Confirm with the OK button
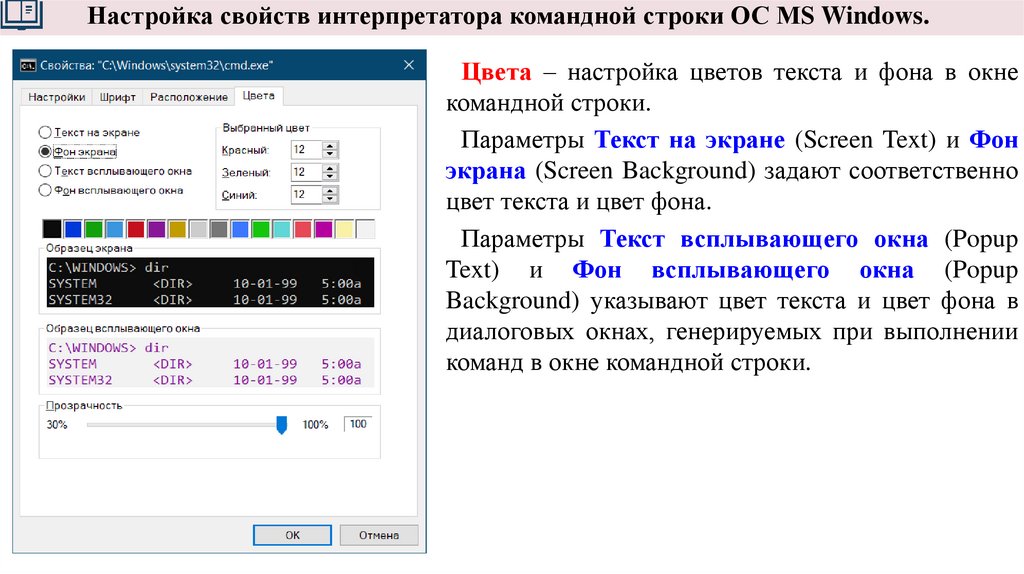This screenshot has height=574, width=1024. click(292, 535)
